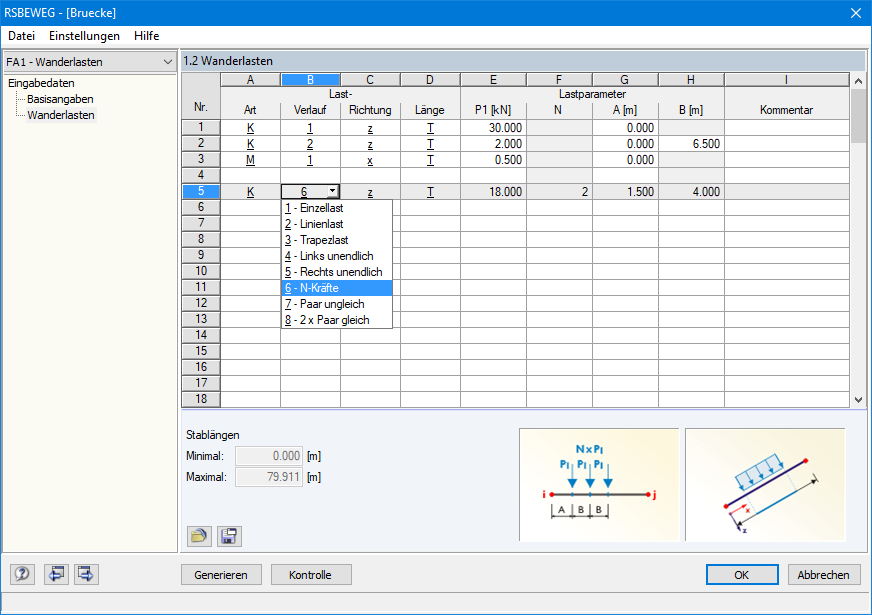
Task: Select Wanderlasten in the tree
Action: [x=61, y=115]
